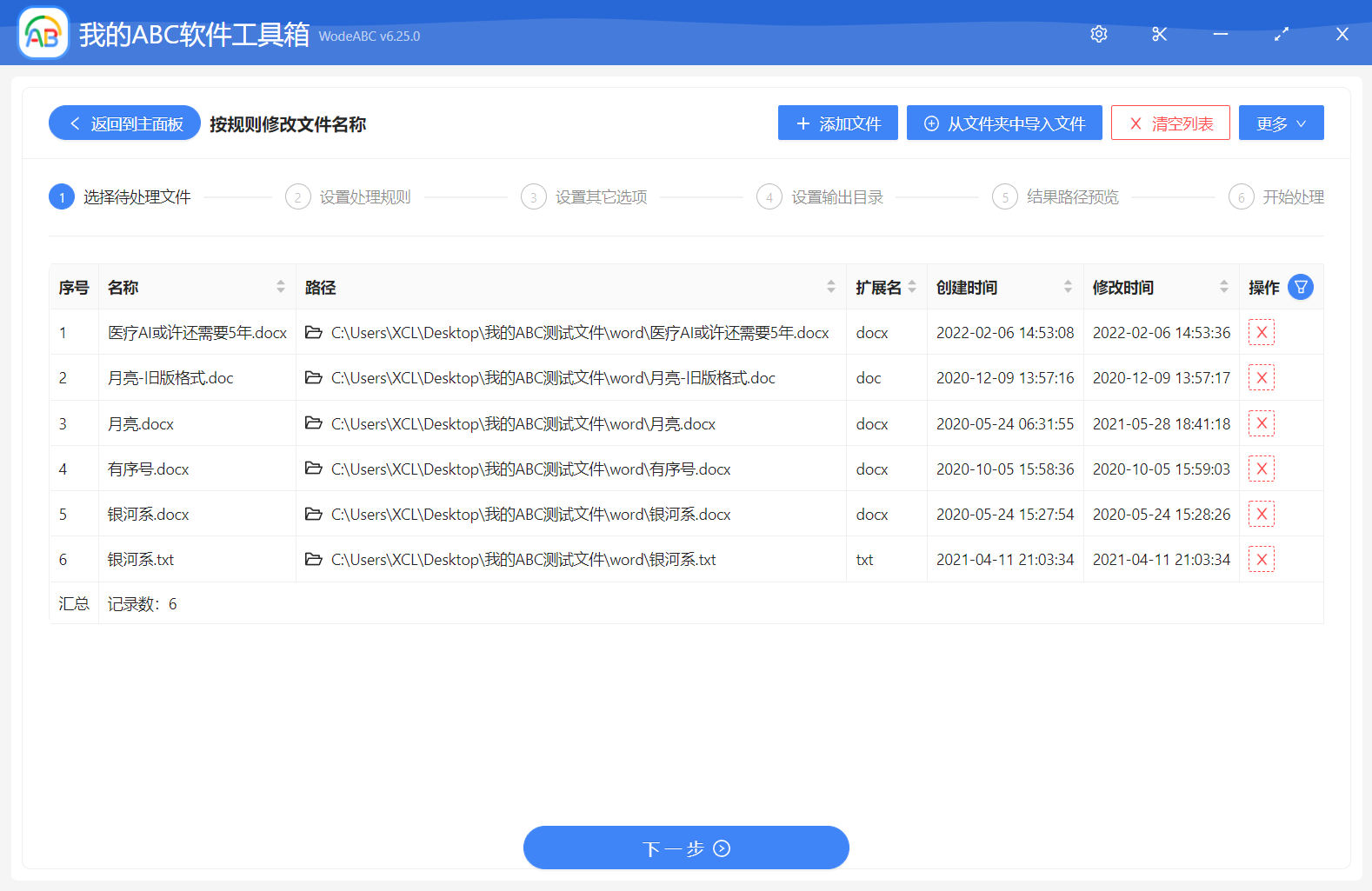Go to step 2 设置处理规则
1372x891 pixels.
348,197
